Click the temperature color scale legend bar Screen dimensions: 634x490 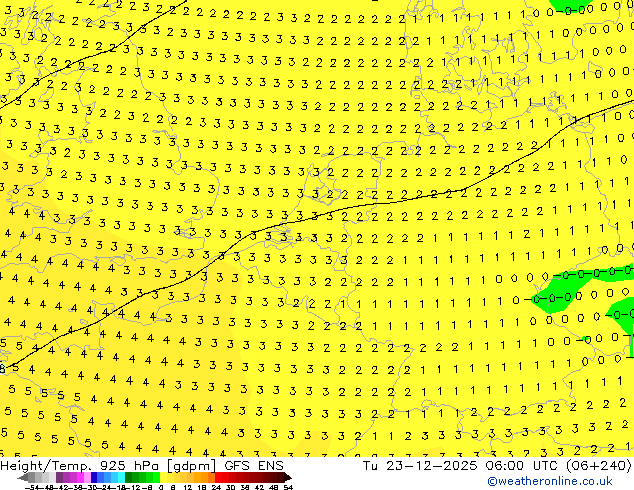point(154,477)
